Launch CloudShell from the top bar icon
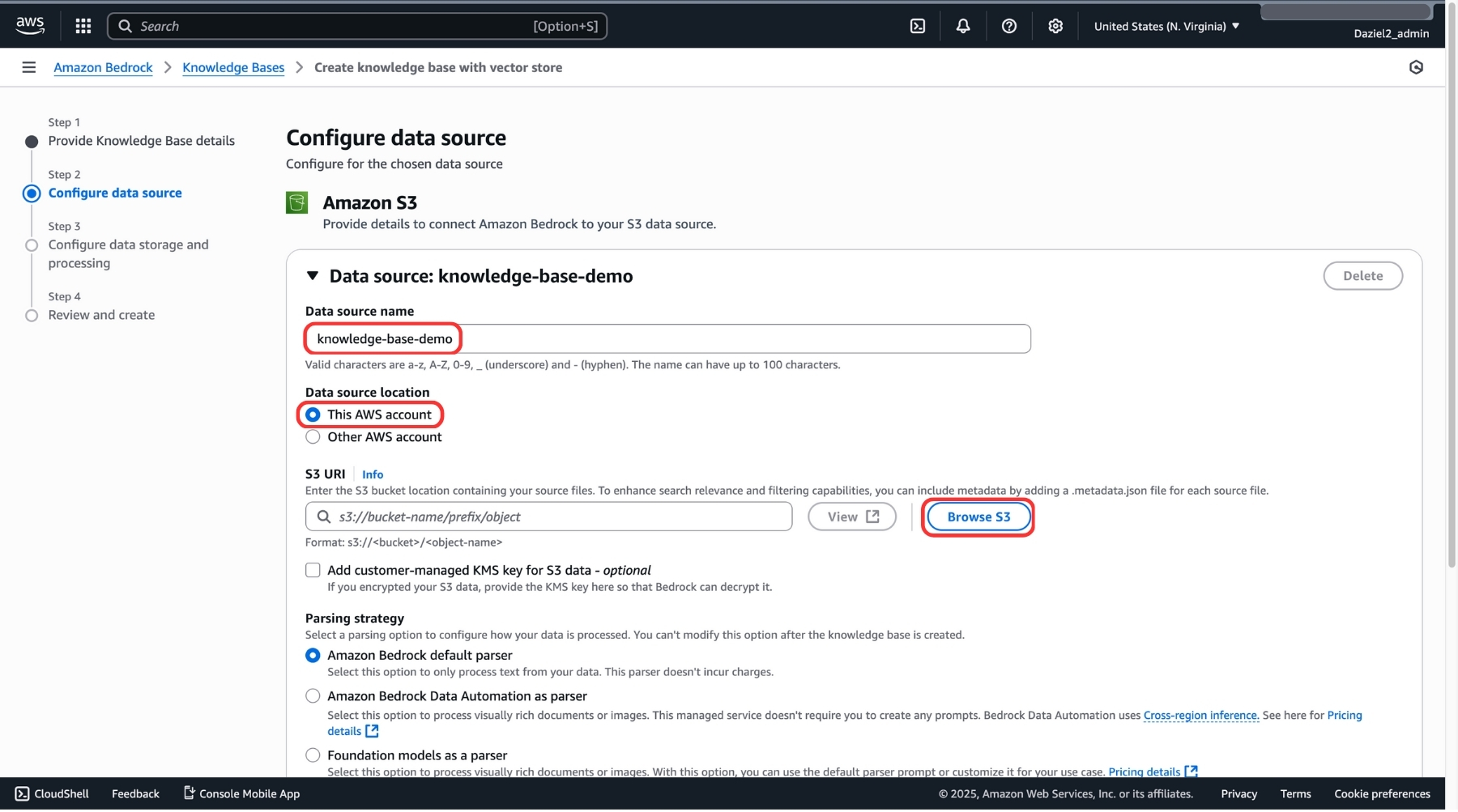The width and height of the screenshot is (1458, 812). [917, 26]
